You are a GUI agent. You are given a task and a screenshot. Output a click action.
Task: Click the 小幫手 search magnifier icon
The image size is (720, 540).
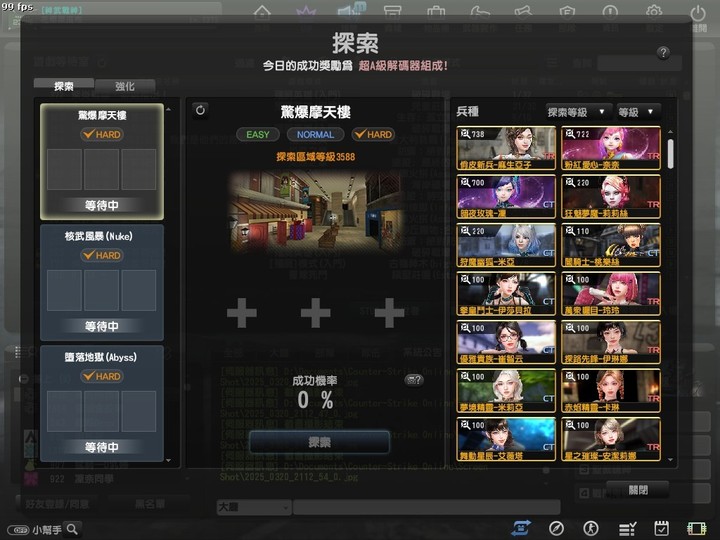[73, 529]
